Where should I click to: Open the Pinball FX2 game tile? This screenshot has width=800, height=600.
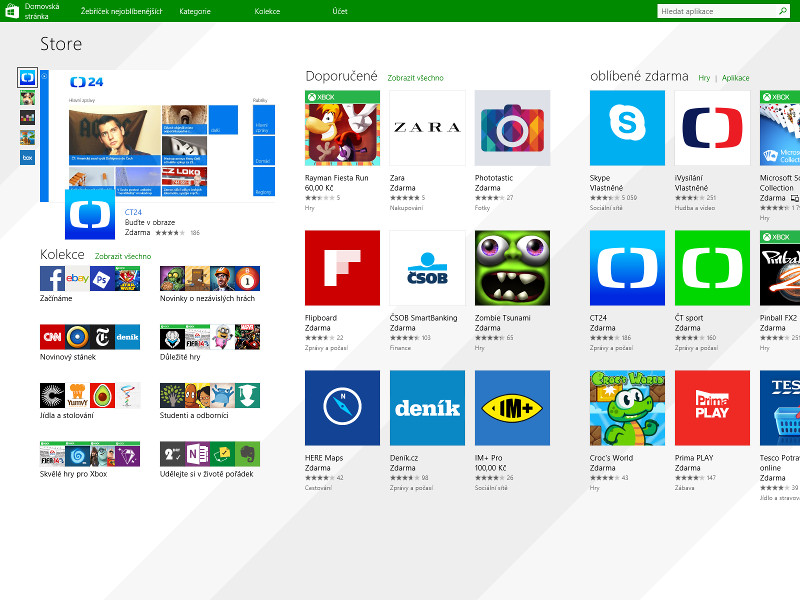tap(780, 268)
